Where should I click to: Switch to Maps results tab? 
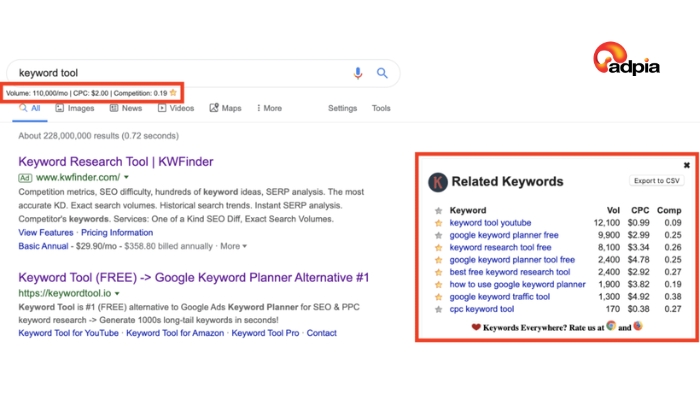[x=225, y=108]
